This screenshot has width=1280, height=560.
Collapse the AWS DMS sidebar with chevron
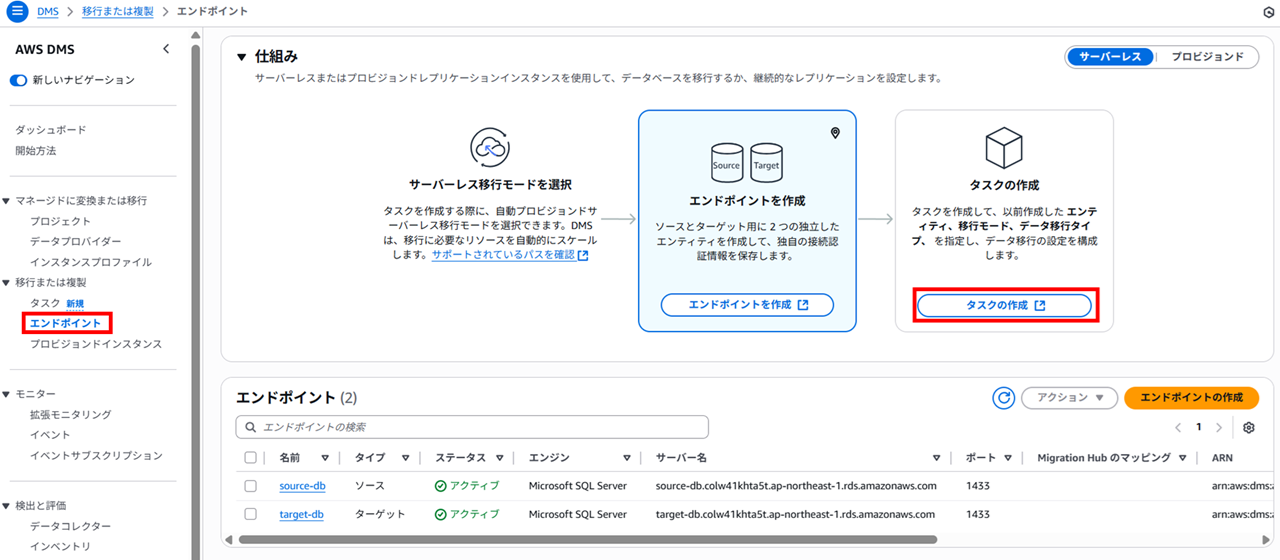point(166,49)
